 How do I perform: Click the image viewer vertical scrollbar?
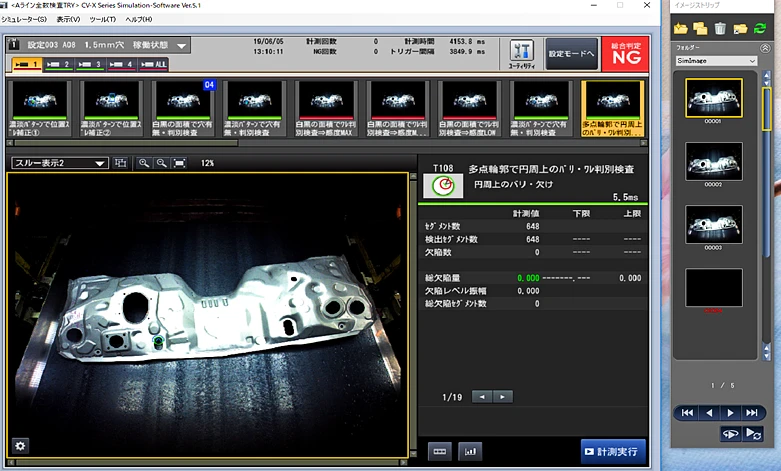(x=413, y=315)
